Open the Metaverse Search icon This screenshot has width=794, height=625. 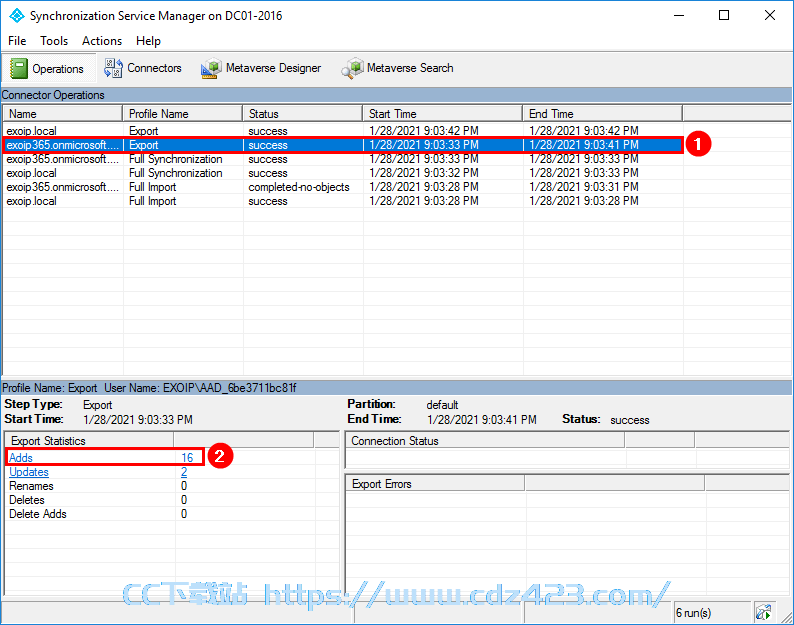pos(352,68)
